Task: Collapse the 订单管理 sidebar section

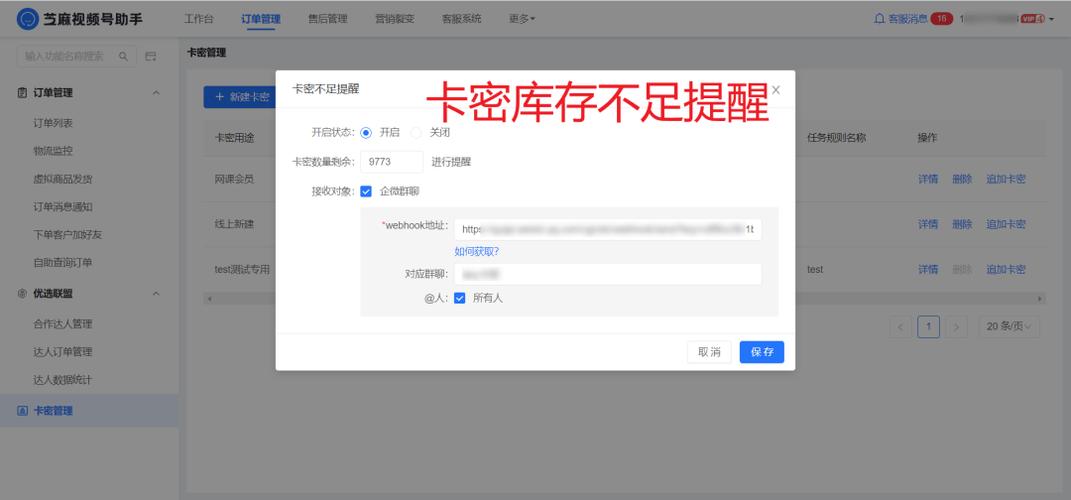Action: coord(155,93)
